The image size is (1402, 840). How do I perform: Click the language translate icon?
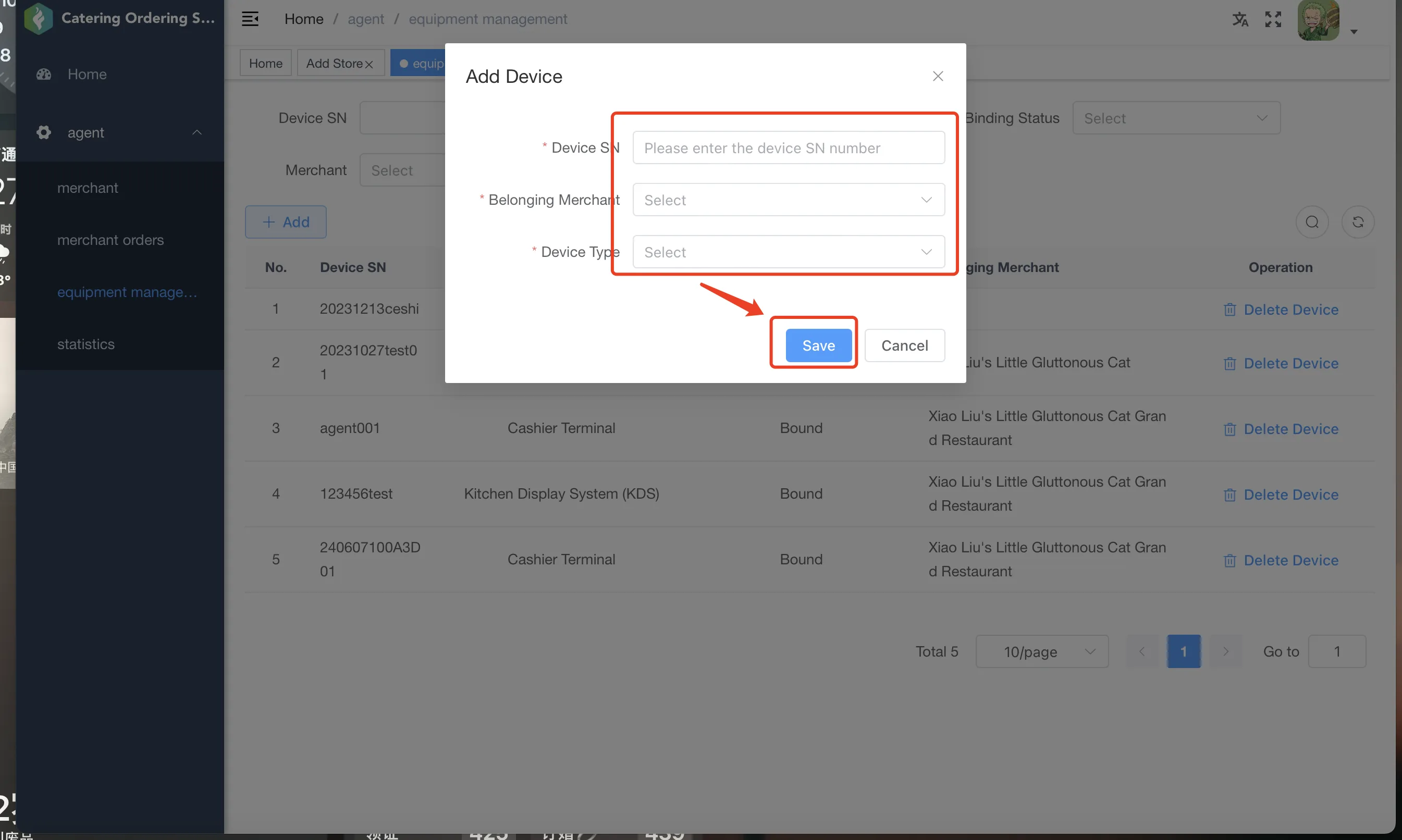point(1239,19)
